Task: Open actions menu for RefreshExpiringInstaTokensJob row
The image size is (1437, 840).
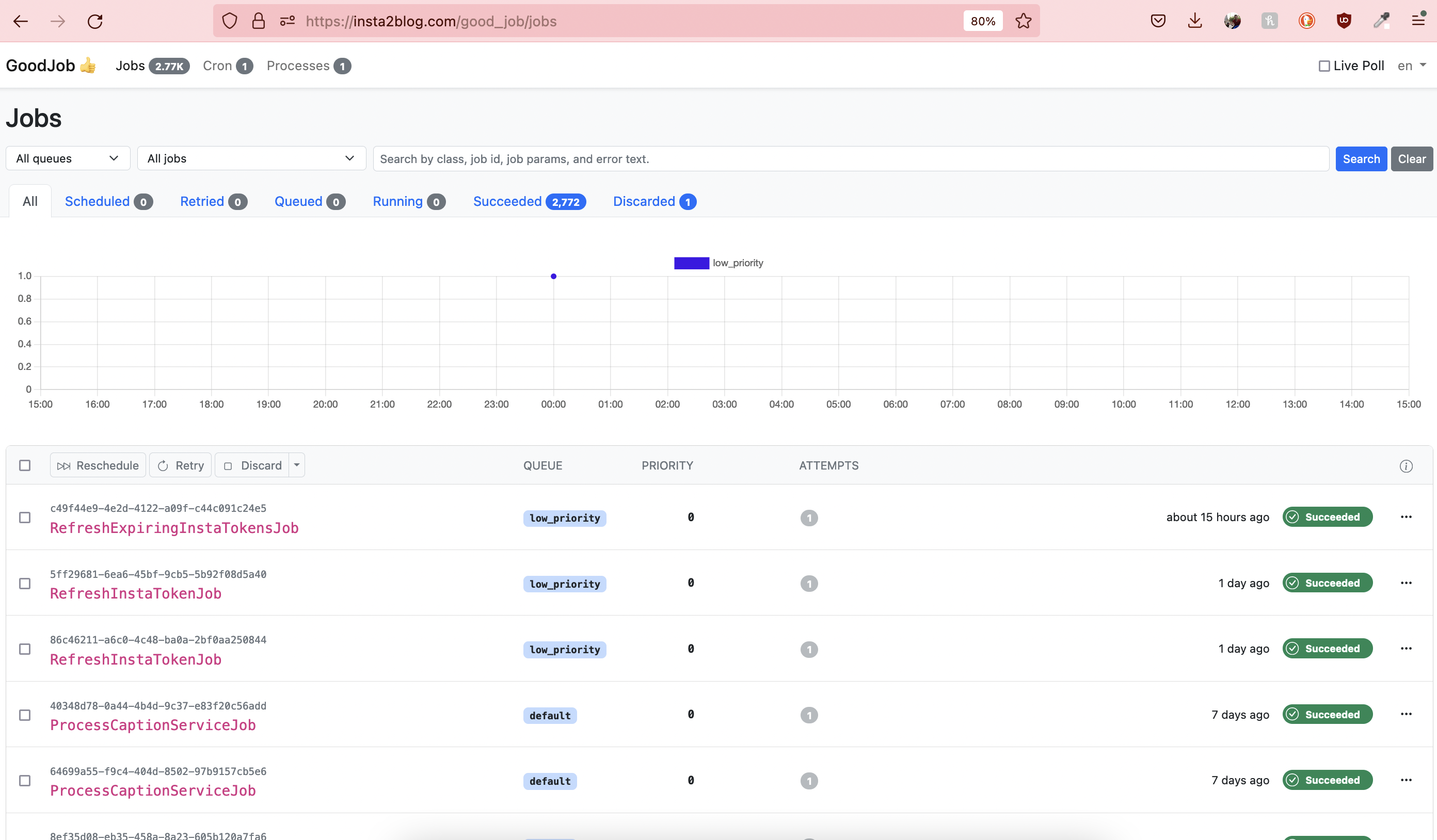Action: click(1406, 517)
